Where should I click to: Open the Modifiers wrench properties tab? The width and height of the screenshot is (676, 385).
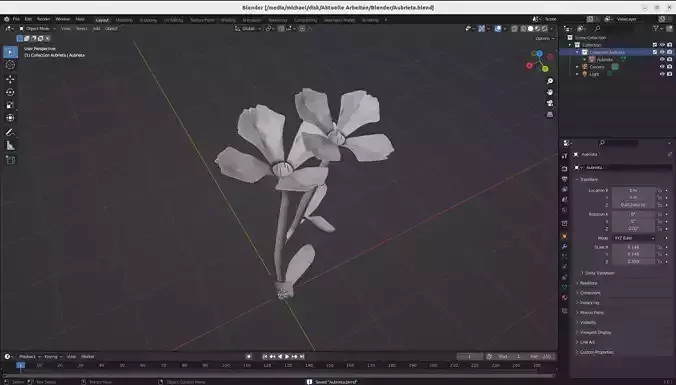[x=565, y=247]
